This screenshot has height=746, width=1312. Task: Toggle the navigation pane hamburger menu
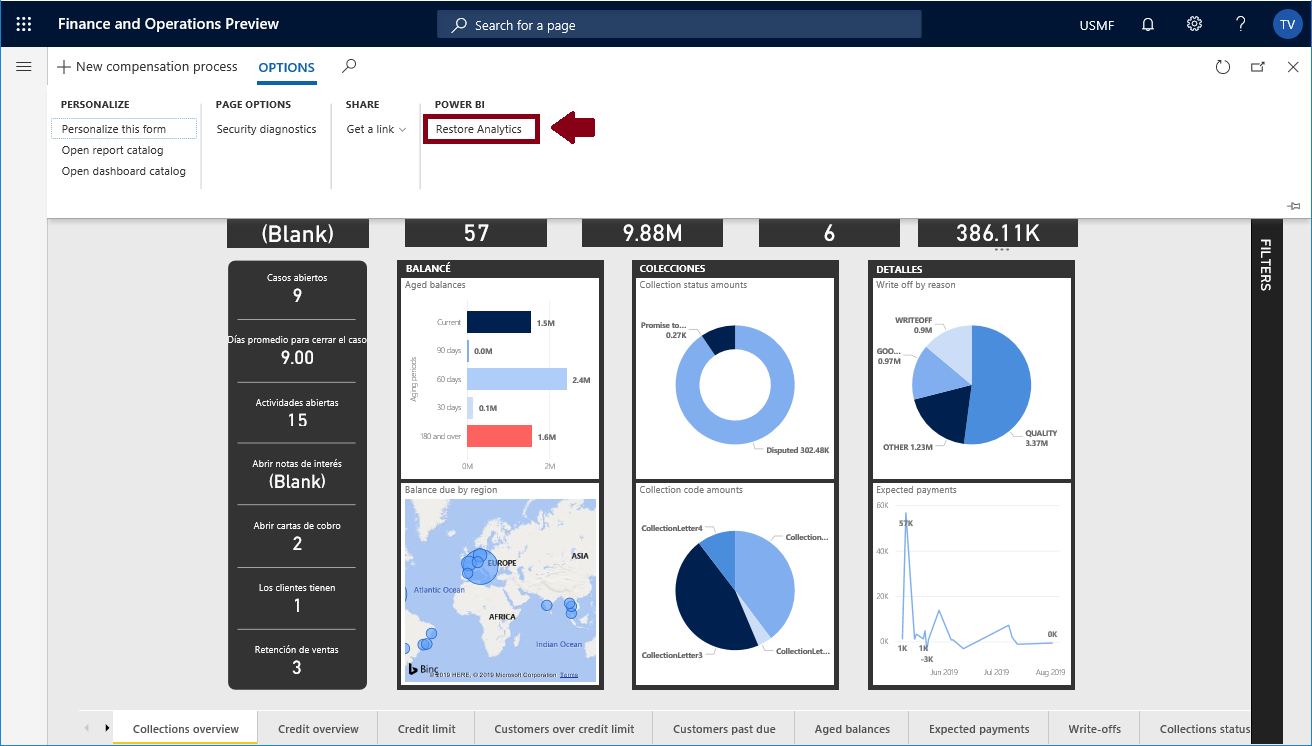pos(24,66)
